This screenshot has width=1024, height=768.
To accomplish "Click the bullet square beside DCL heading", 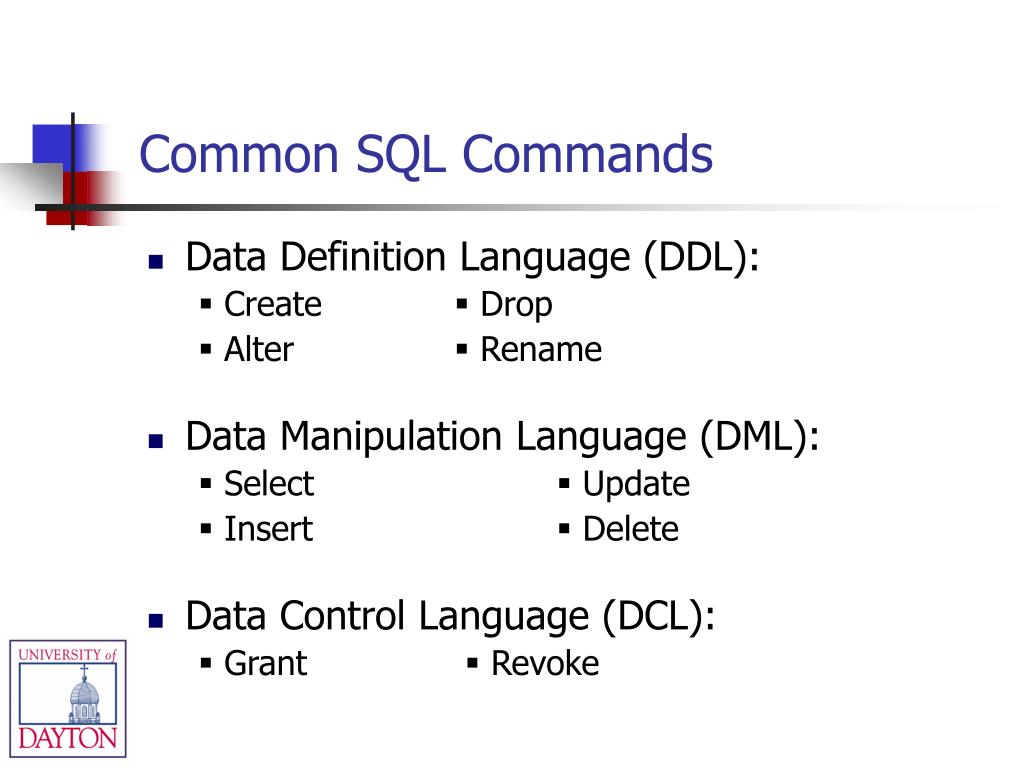I will (x=155, y=620).
